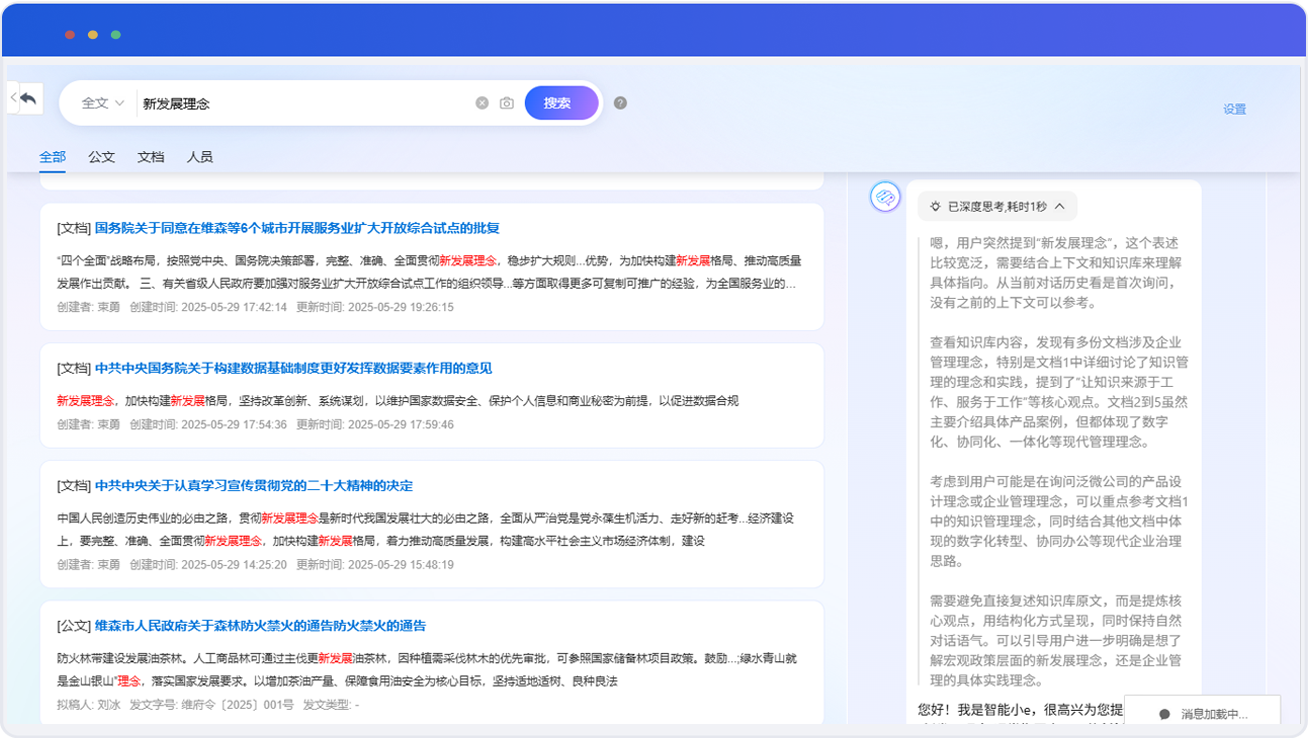Image resolution: width=1308 pixels, height=738 pixels.
Task: Clear the search box text
Action: [x=482, y=103]
